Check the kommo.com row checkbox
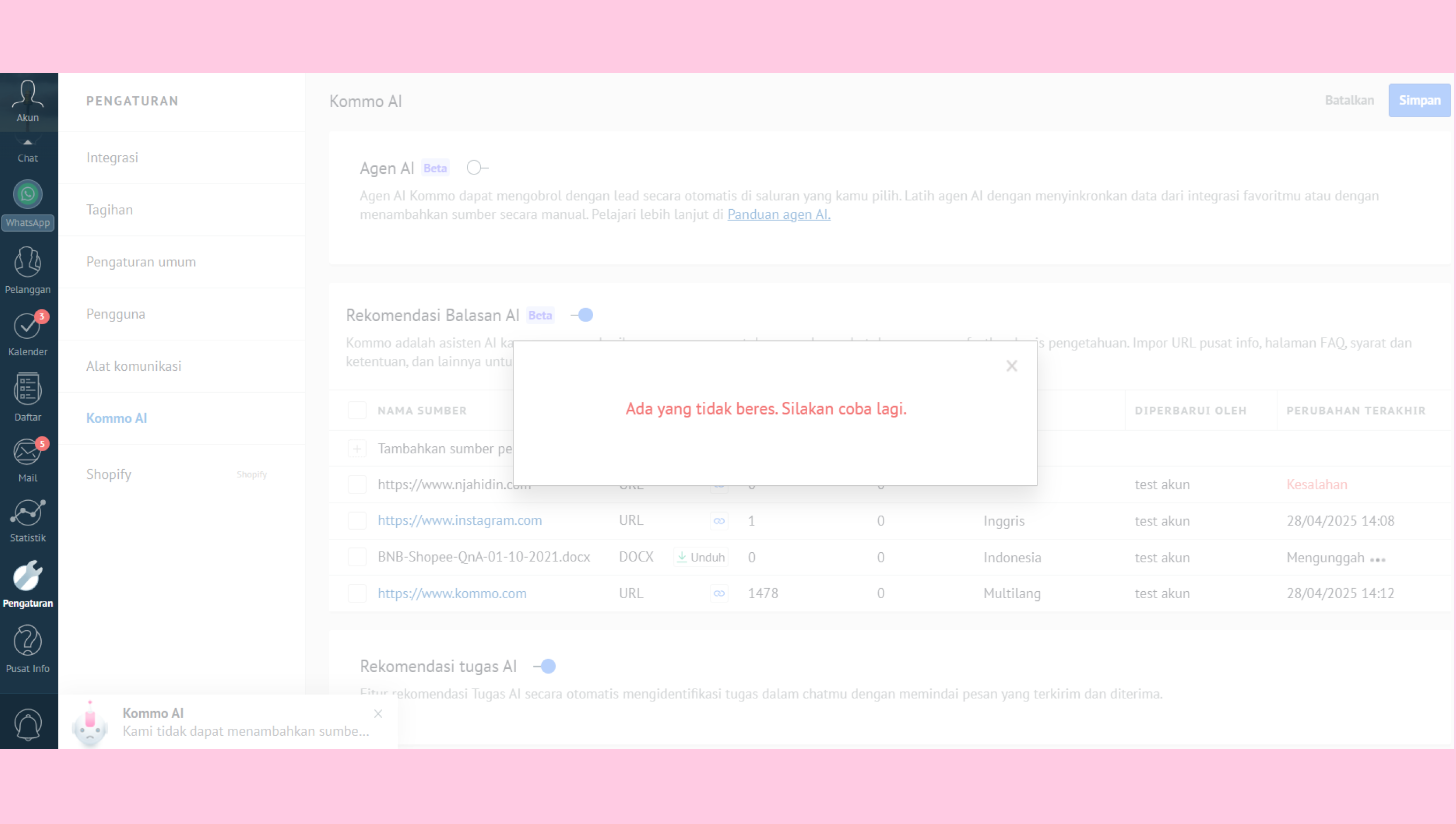Image resolution: width=1456 pixels, height=824 pixels. [357, 594]
